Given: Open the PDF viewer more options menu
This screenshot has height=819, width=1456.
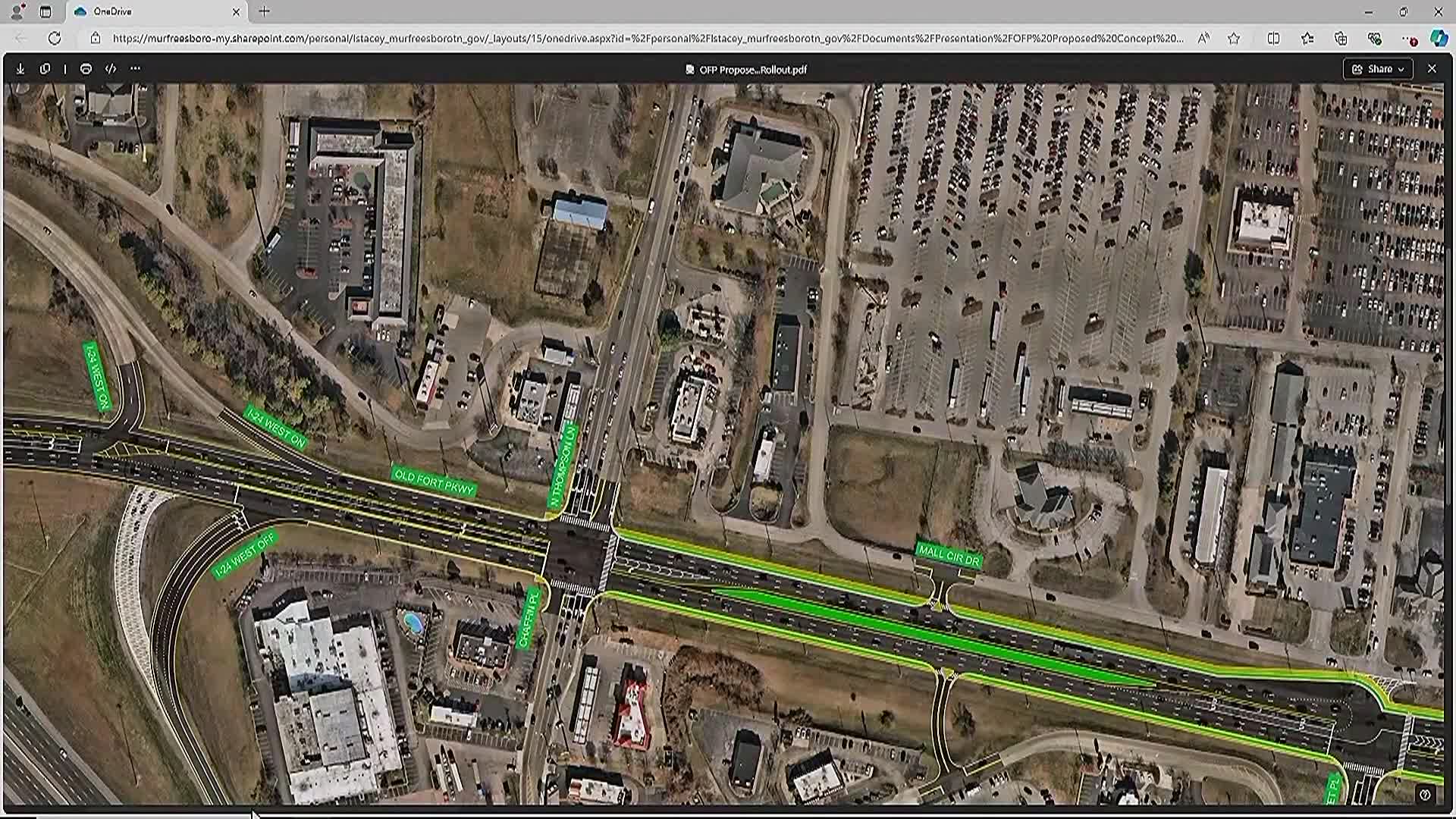Looking at the screenshot, I should (x=135, y=68).
